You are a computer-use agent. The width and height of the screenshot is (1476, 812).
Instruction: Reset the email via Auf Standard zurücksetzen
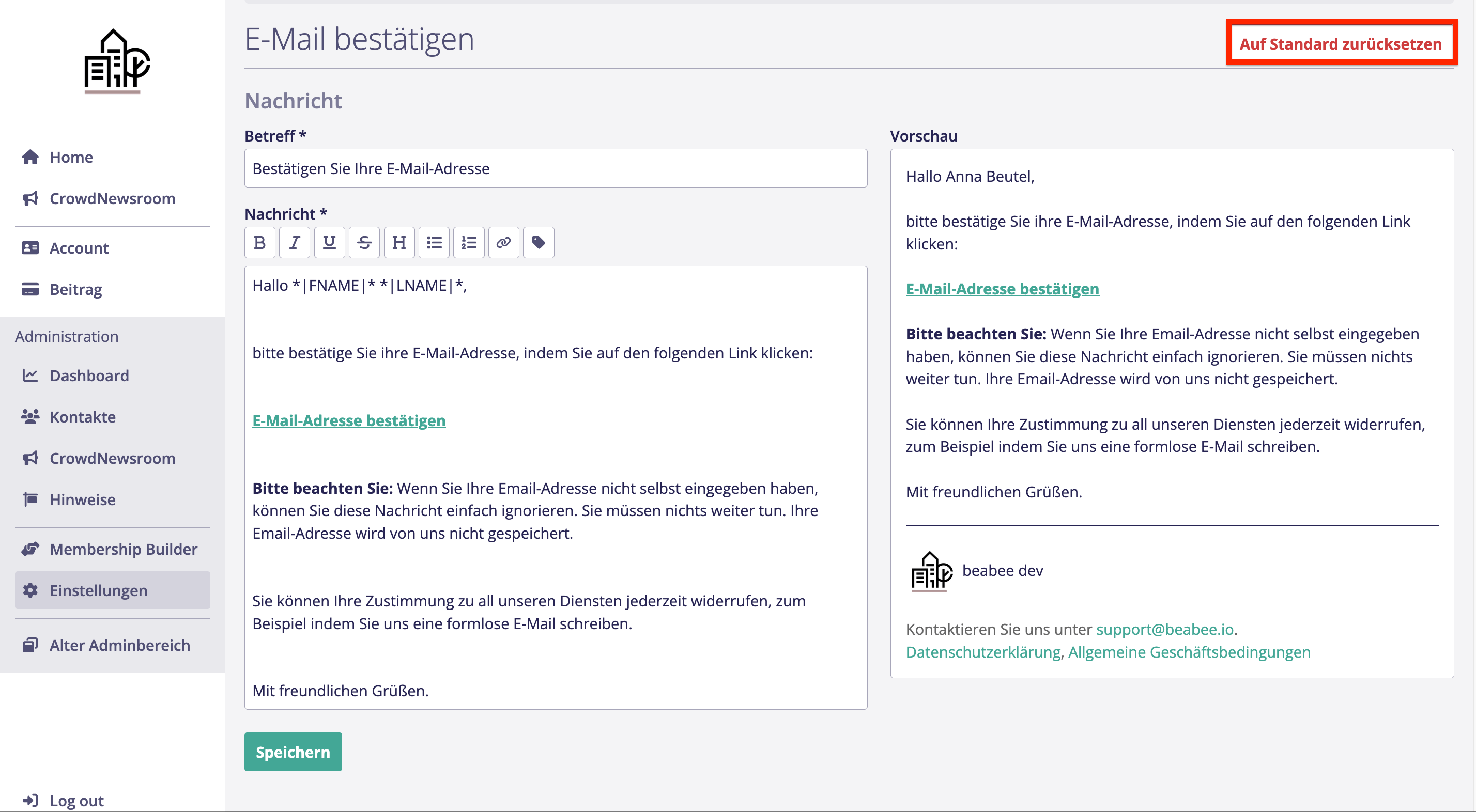coord(1340,43)
